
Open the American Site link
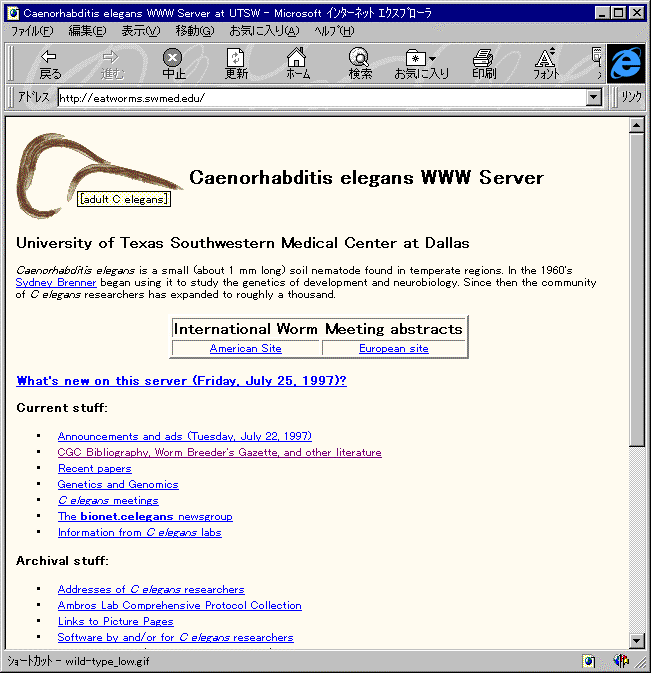[245, 349]
